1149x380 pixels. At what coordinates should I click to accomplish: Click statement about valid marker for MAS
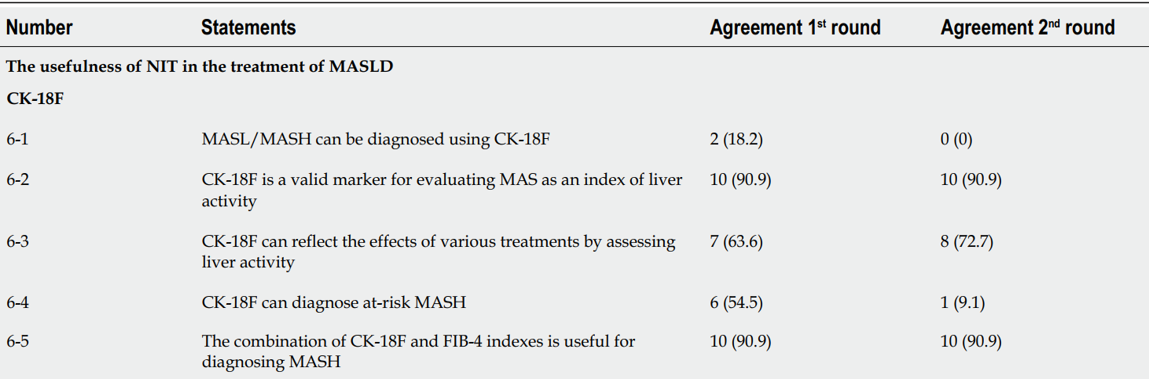[x=442, y=191]
